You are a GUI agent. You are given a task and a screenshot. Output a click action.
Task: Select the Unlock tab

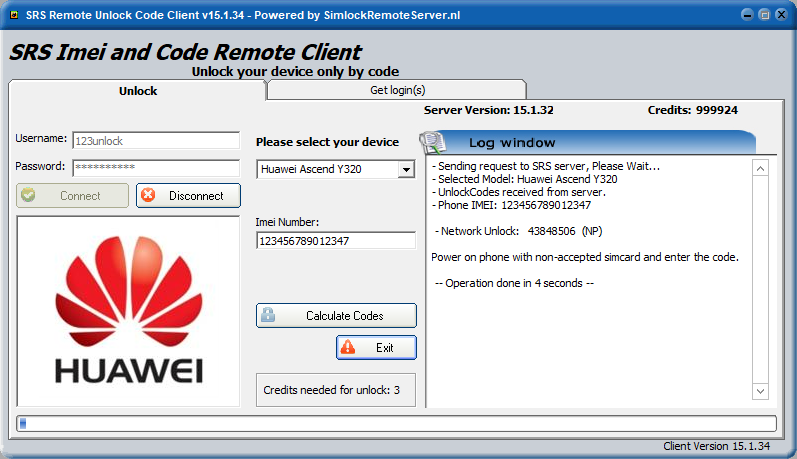tap(138, 91)
